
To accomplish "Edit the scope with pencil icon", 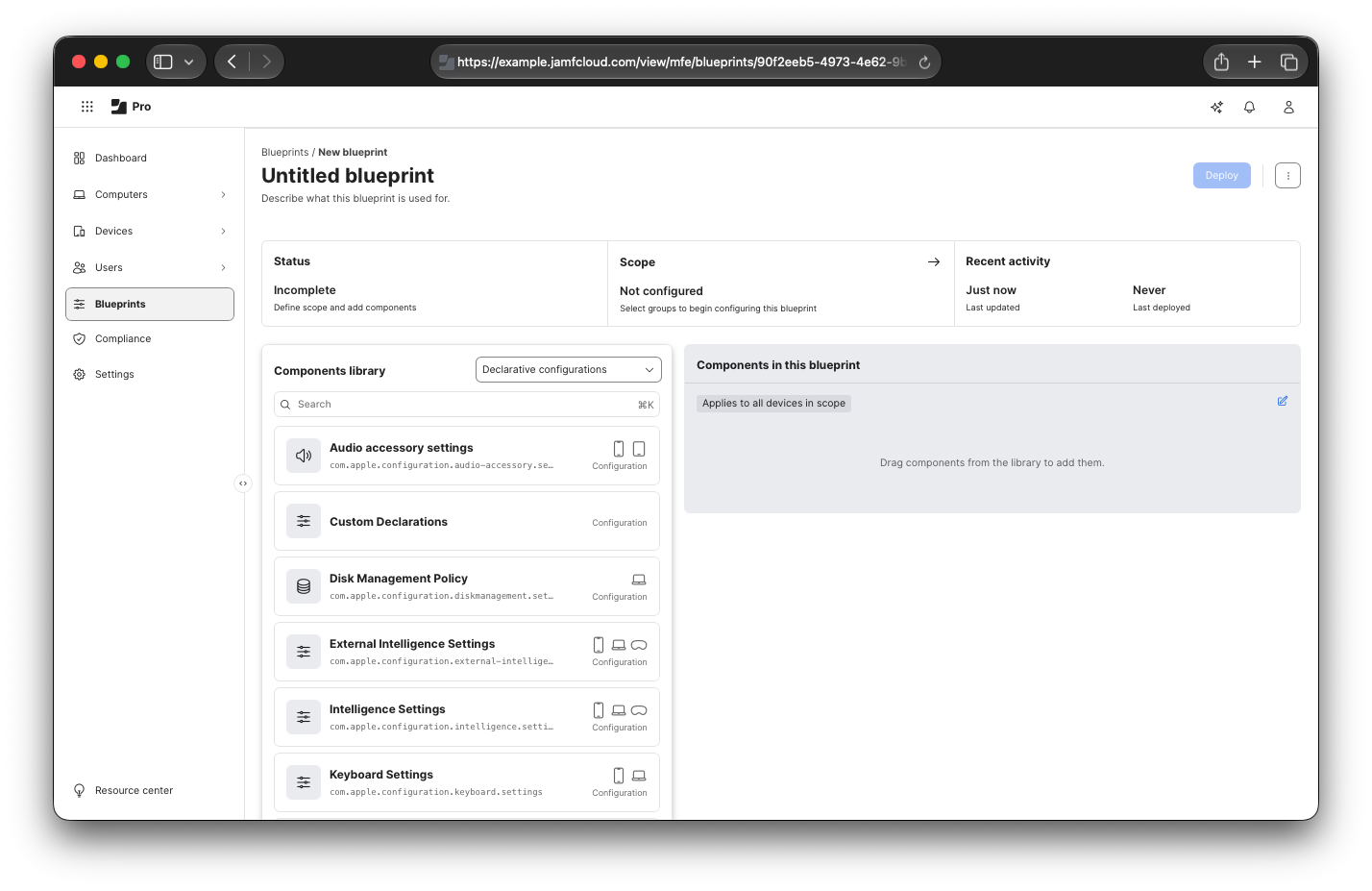I will click(x=1282, y=401).
